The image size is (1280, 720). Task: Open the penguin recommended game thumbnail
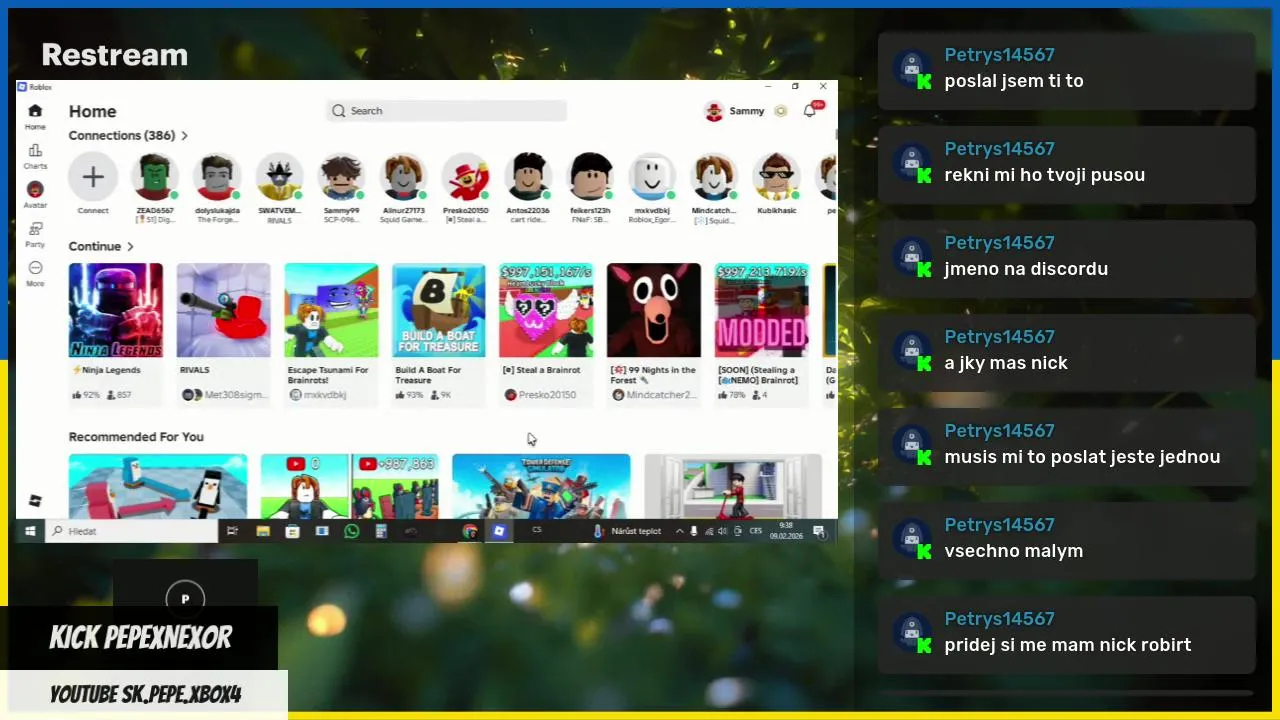point(158,486)
